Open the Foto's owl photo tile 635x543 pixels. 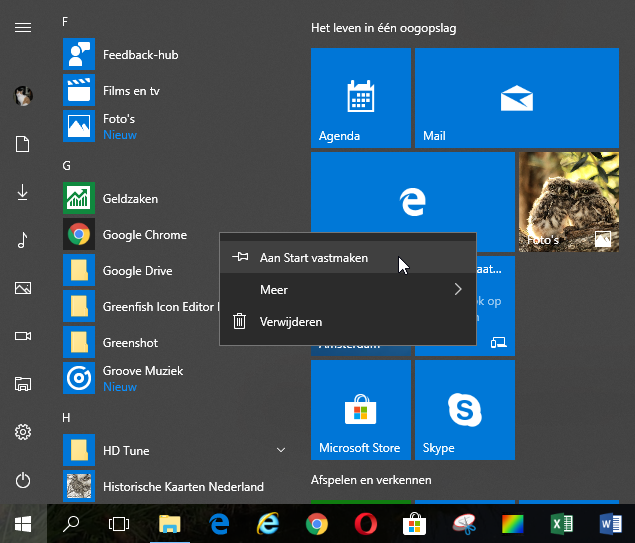coord(569,202)
